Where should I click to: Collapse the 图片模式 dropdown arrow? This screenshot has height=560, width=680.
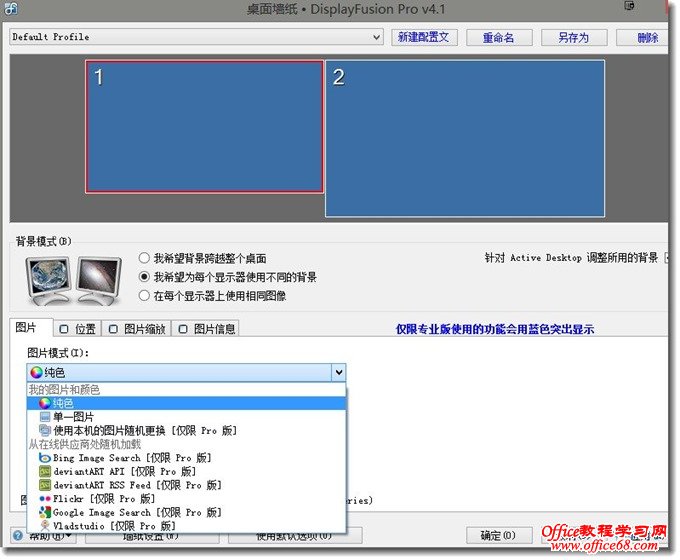pos(339,372)
